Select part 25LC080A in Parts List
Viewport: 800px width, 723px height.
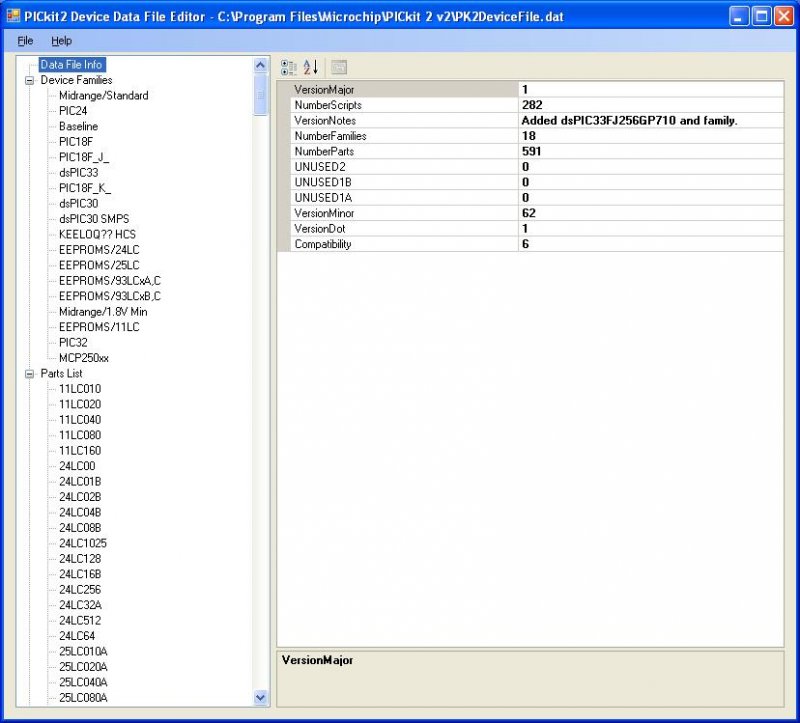(x=83, y=698)
